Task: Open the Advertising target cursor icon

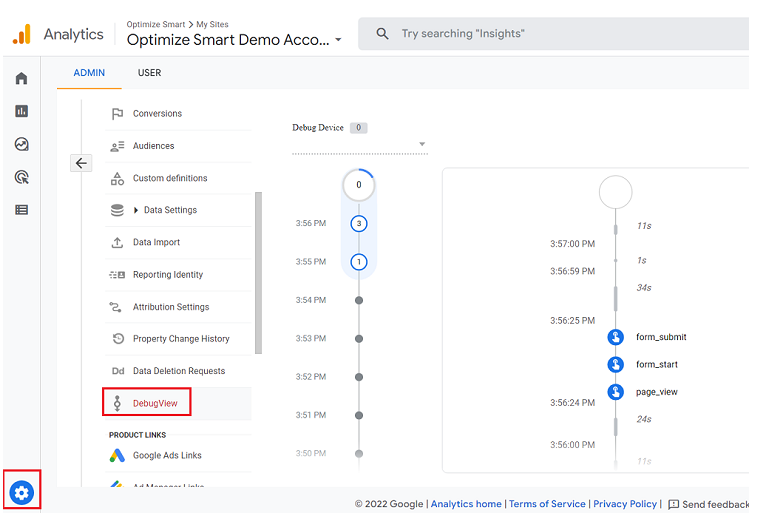Action: (x=21, y=177)
